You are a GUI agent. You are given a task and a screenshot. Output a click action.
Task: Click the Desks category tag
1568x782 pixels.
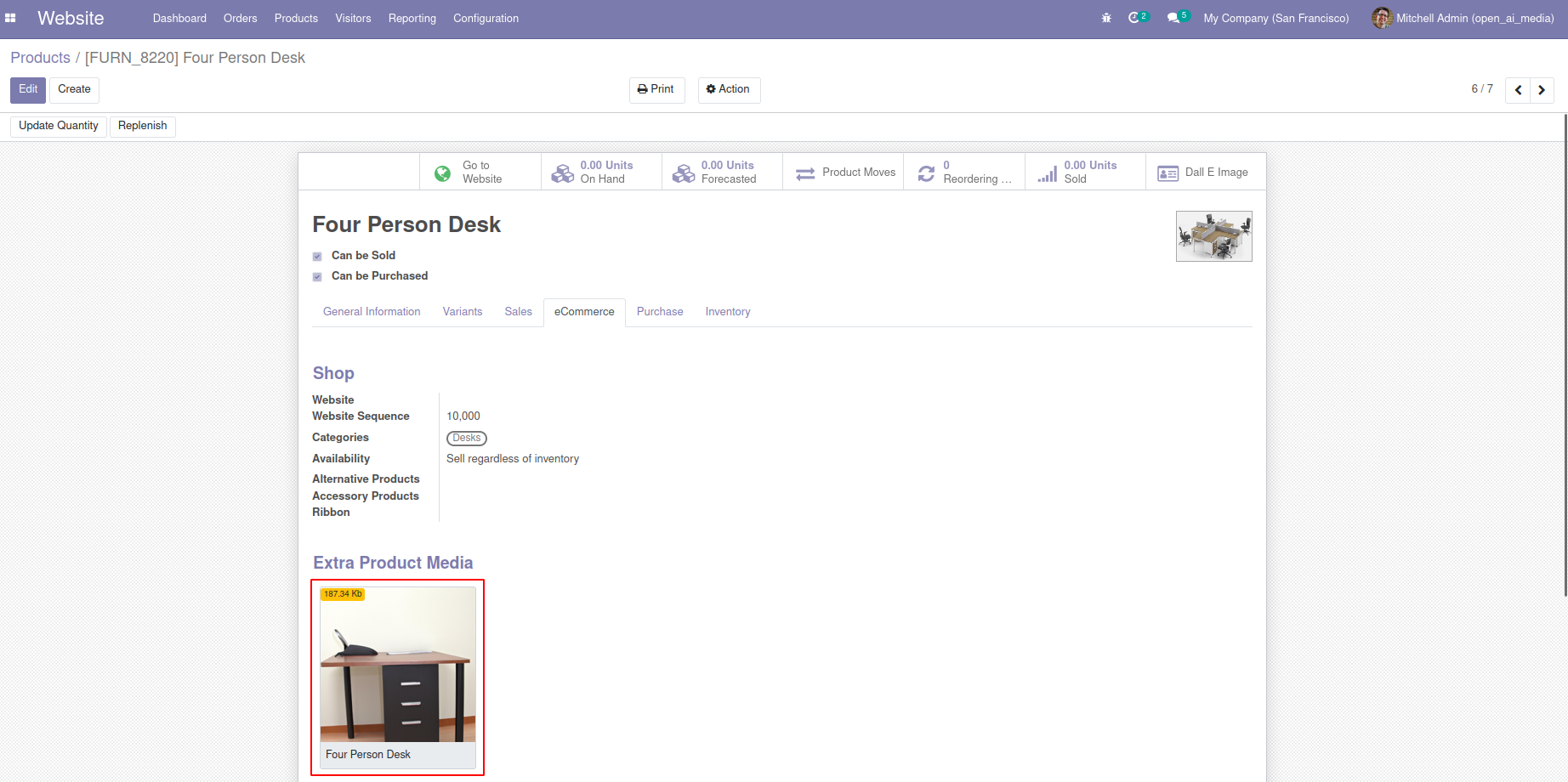[x=467, y=439]
